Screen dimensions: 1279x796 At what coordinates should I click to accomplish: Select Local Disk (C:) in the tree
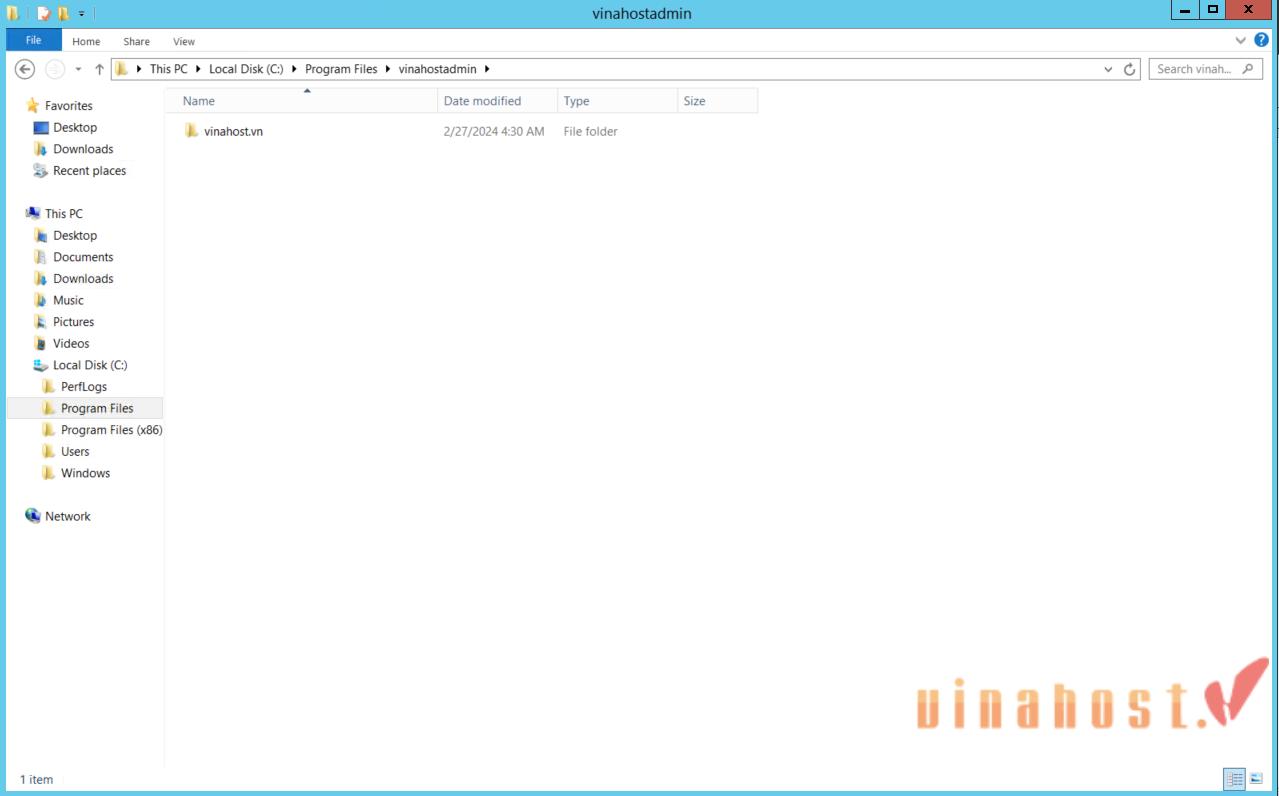coord(90,365)
